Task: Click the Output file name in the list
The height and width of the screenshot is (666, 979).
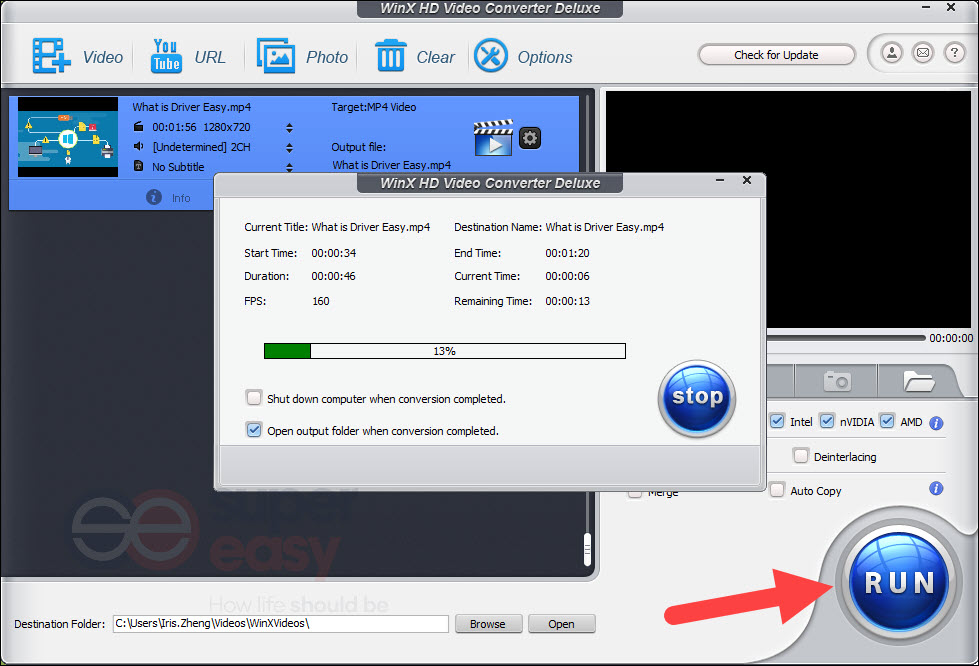Action: click(x=391, y=165)
